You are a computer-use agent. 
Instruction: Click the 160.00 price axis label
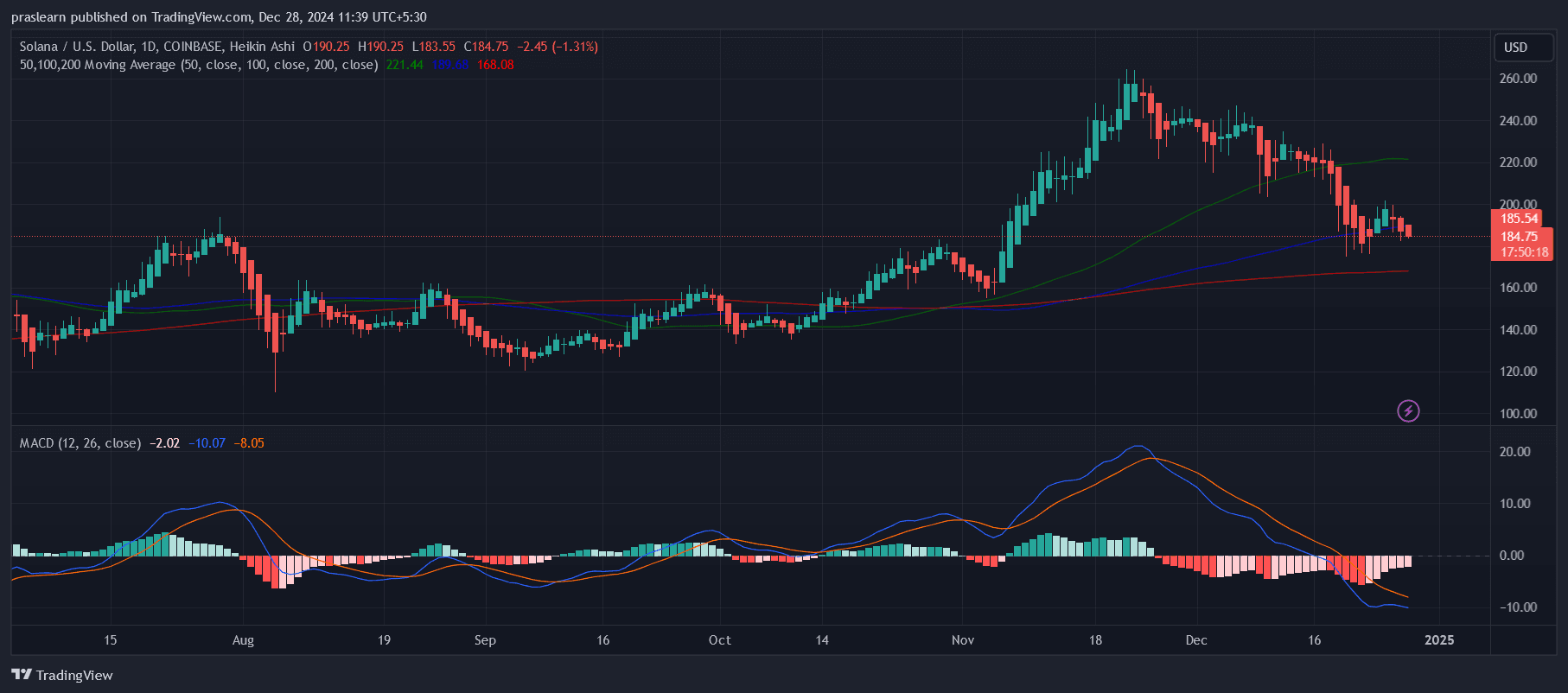tap(1518, 288)
